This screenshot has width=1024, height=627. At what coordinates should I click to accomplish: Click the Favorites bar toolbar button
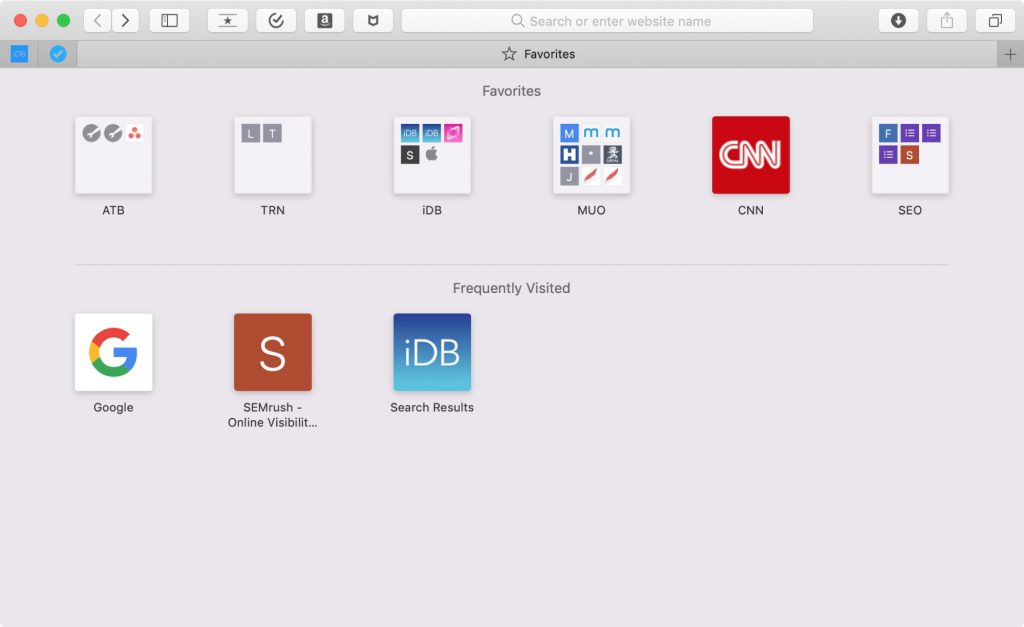[x=227, y=20]
